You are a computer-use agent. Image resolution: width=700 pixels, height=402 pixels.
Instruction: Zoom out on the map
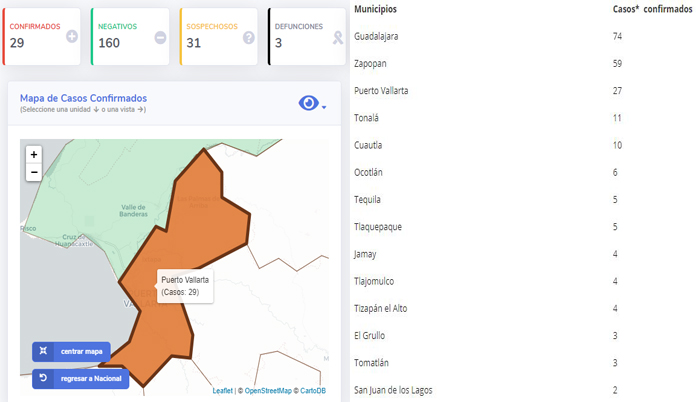click(34, 172)
